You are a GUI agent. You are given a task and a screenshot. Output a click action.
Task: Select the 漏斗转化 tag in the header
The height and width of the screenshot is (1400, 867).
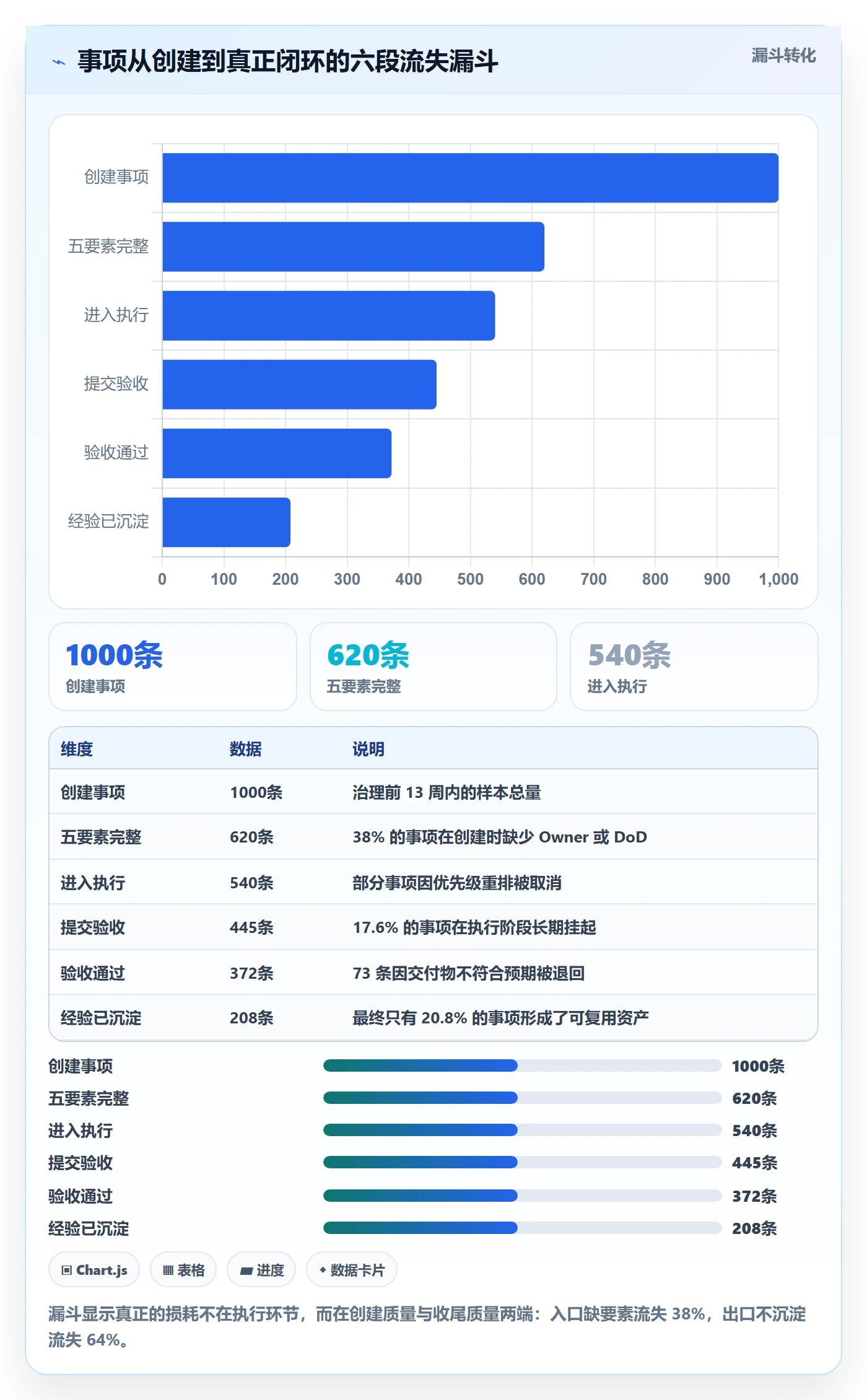click(783, 56)
